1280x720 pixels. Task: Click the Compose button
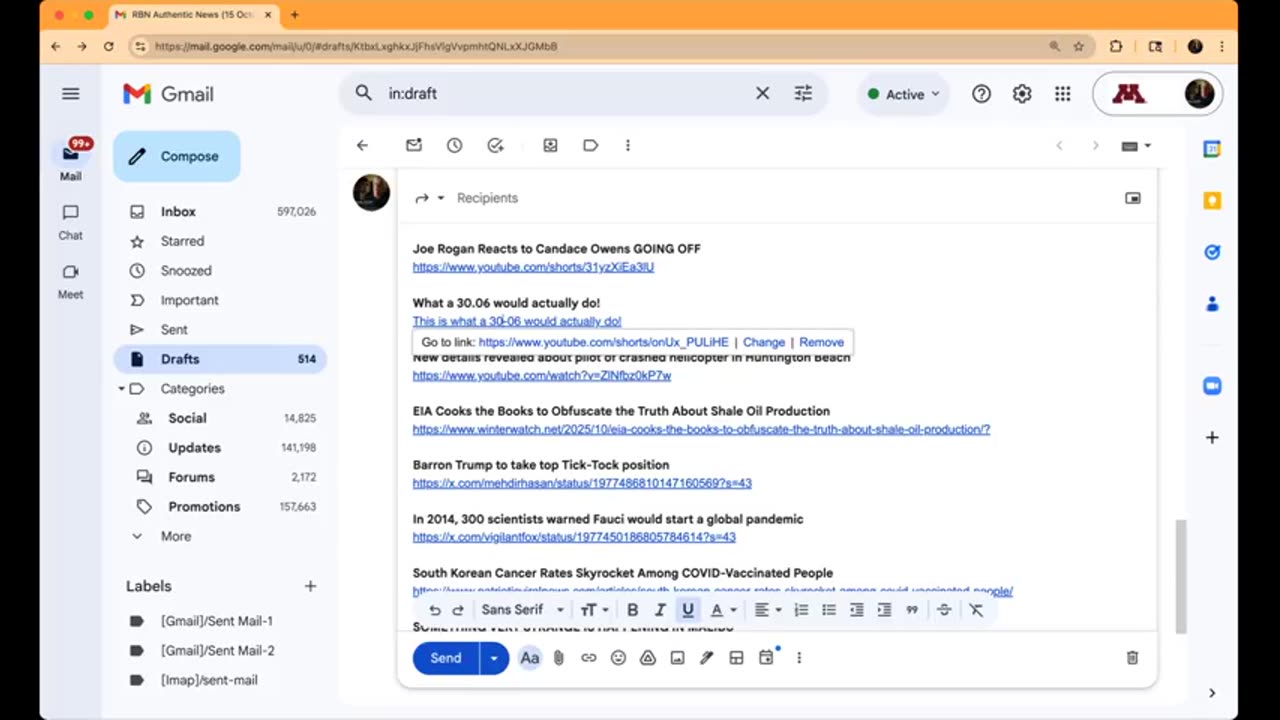(x=176, y=156)
